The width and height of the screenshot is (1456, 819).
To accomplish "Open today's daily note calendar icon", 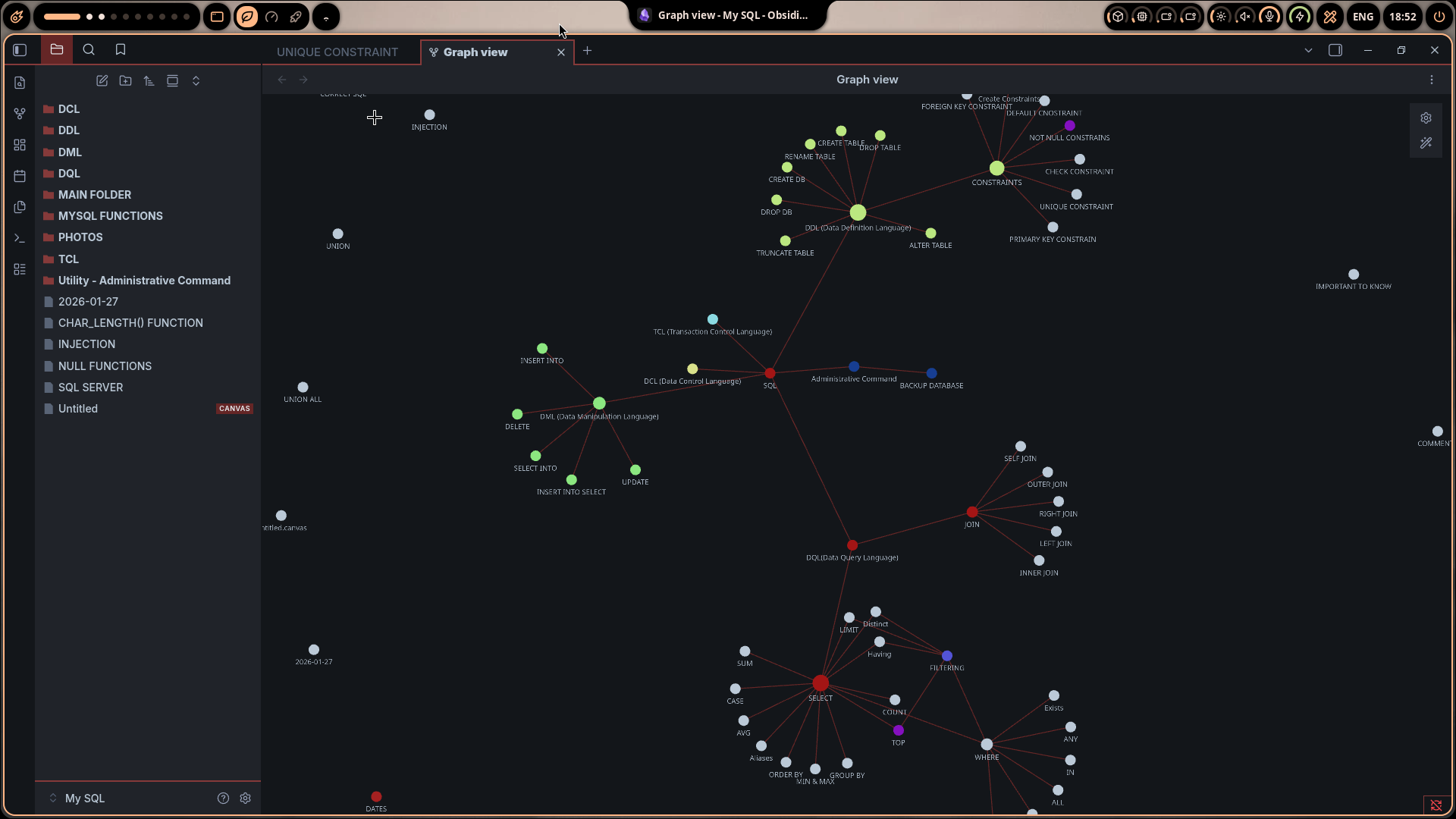I will (x=20, y=176).
